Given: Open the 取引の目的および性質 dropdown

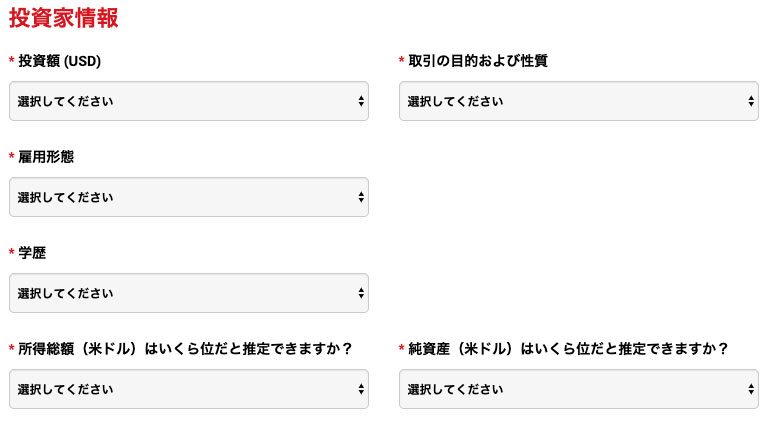Looking at the screenshot, I should point(579,101).
